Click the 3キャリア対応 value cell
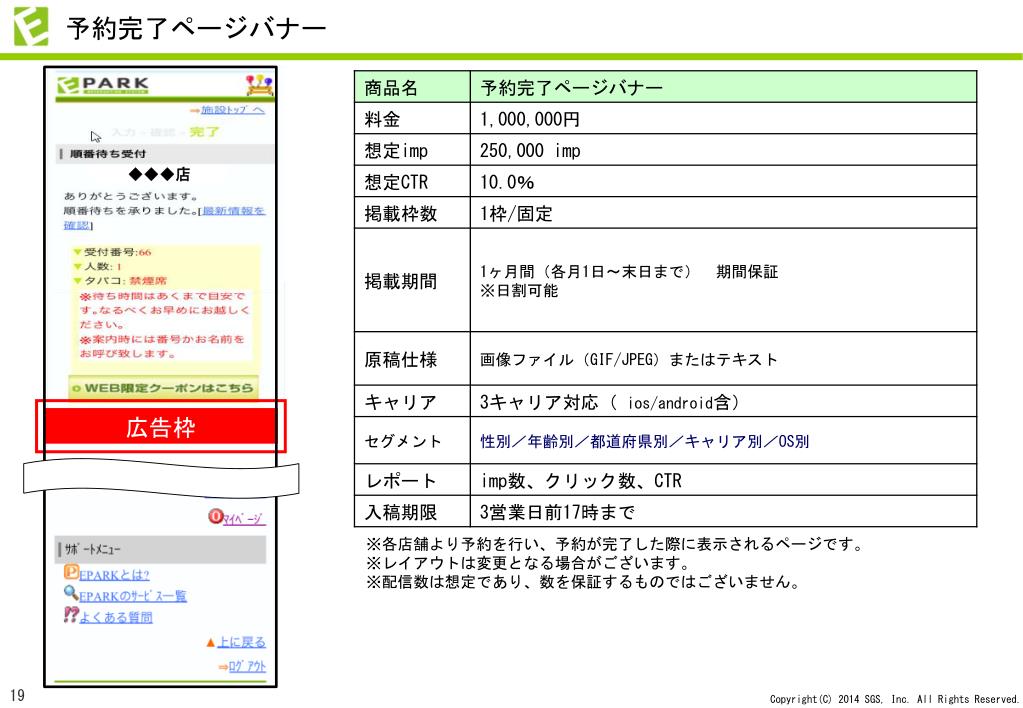1023x708 pixels. [724, 402]
